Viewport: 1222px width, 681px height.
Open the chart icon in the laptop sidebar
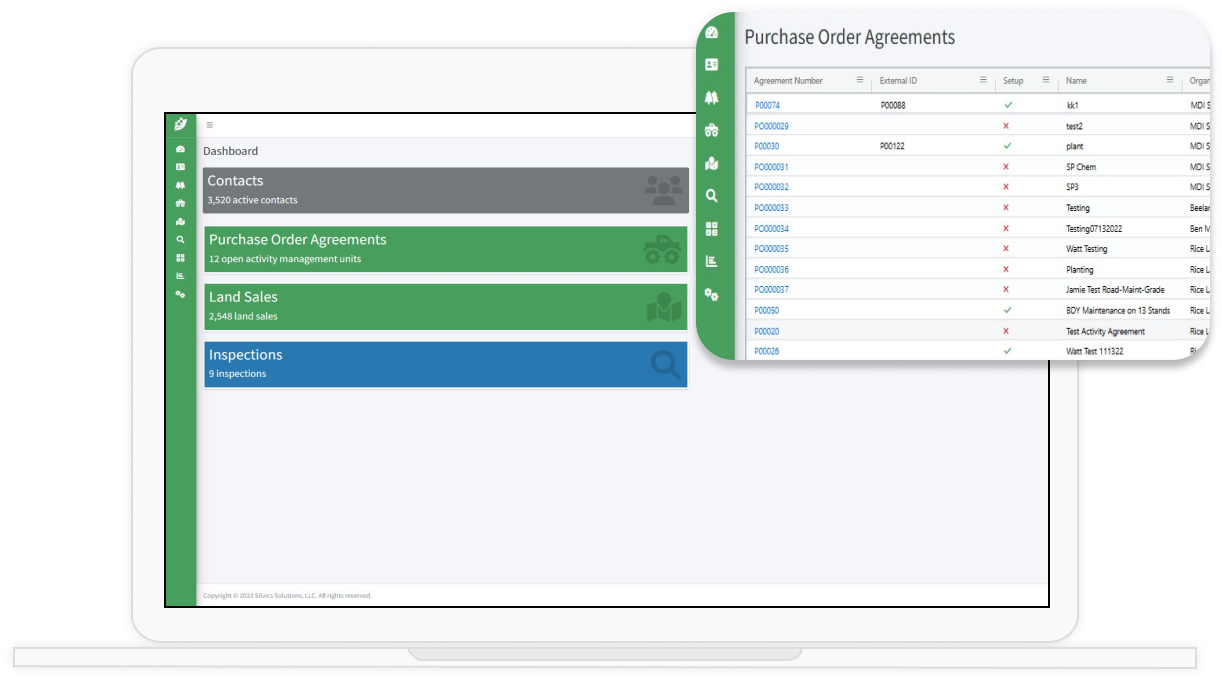click(x=180, y=276)
